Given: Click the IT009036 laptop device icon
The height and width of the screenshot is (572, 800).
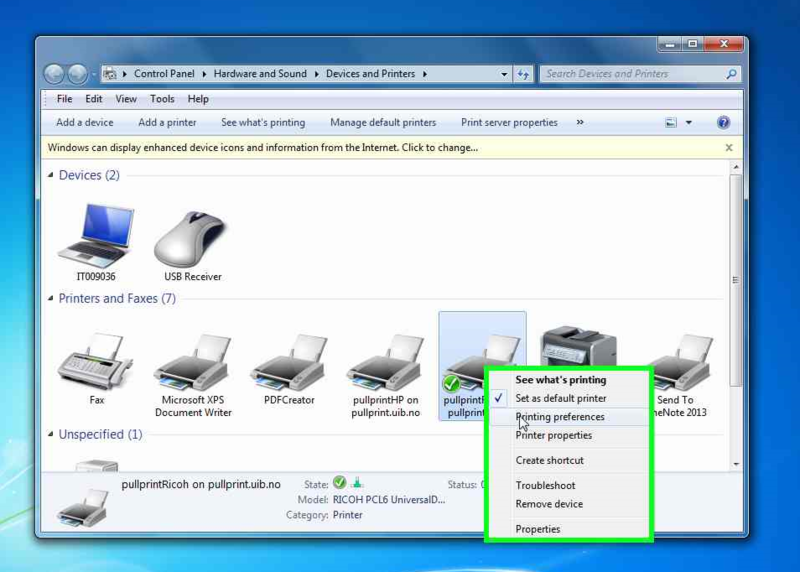Looking at the screenshot, I should [96, 236].
